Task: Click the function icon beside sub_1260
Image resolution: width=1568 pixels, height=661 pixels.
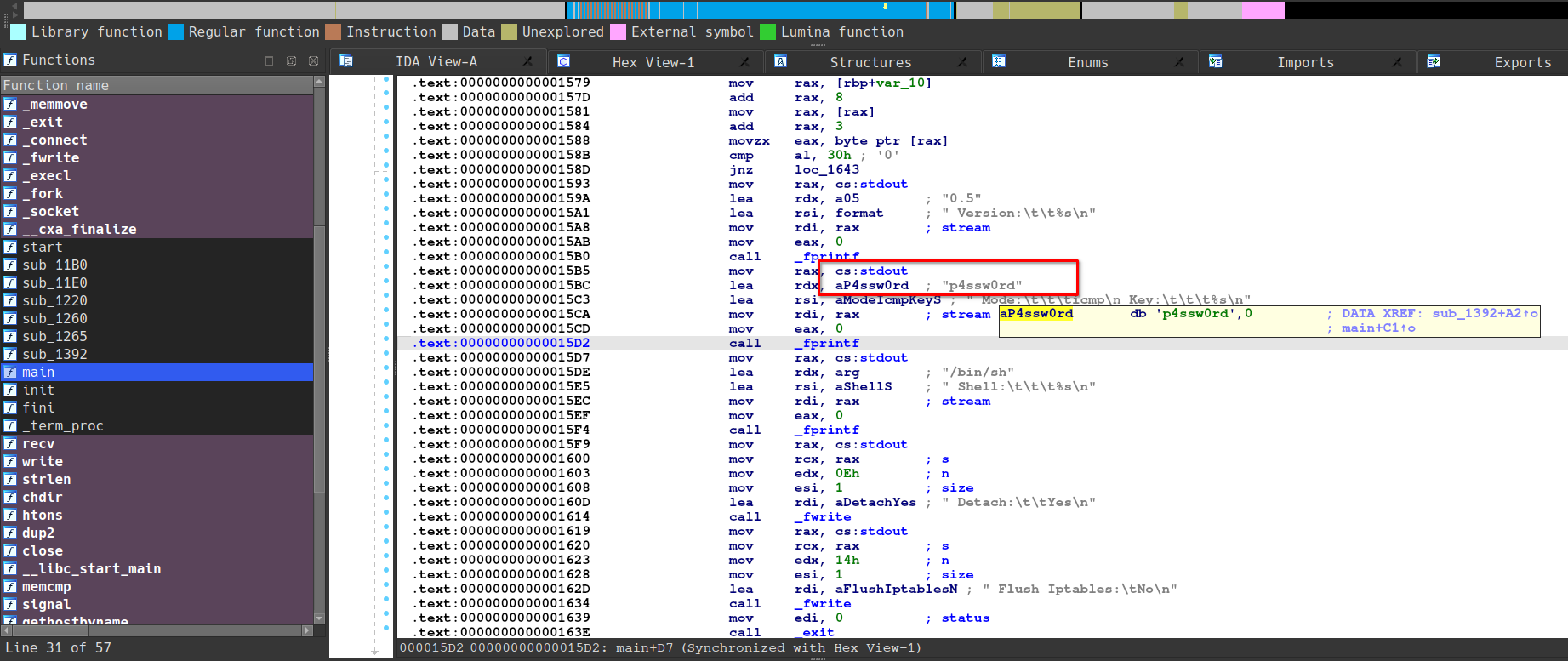Action: click(x=10, y=318)
